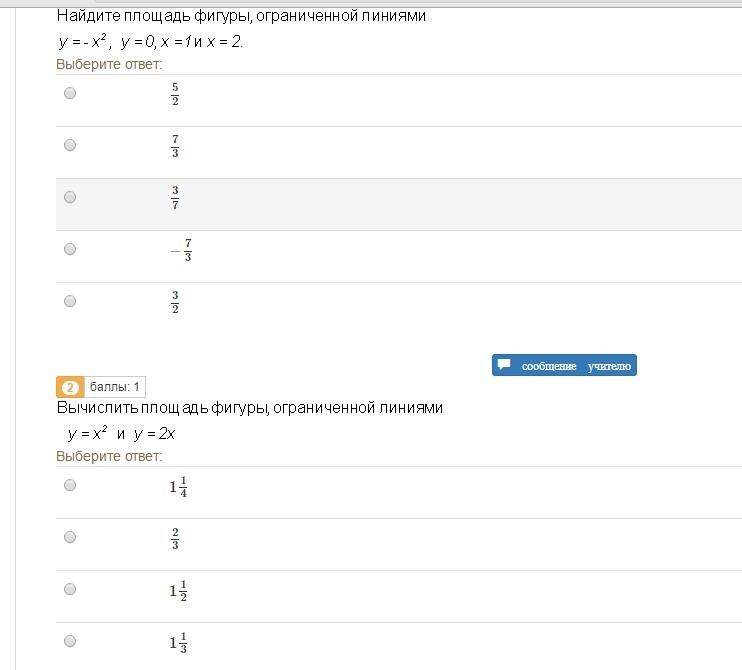The height and width of the screenshot is (670, 742).
Task: Pick the radio button for 1 1/2
Action: (70, 589)
